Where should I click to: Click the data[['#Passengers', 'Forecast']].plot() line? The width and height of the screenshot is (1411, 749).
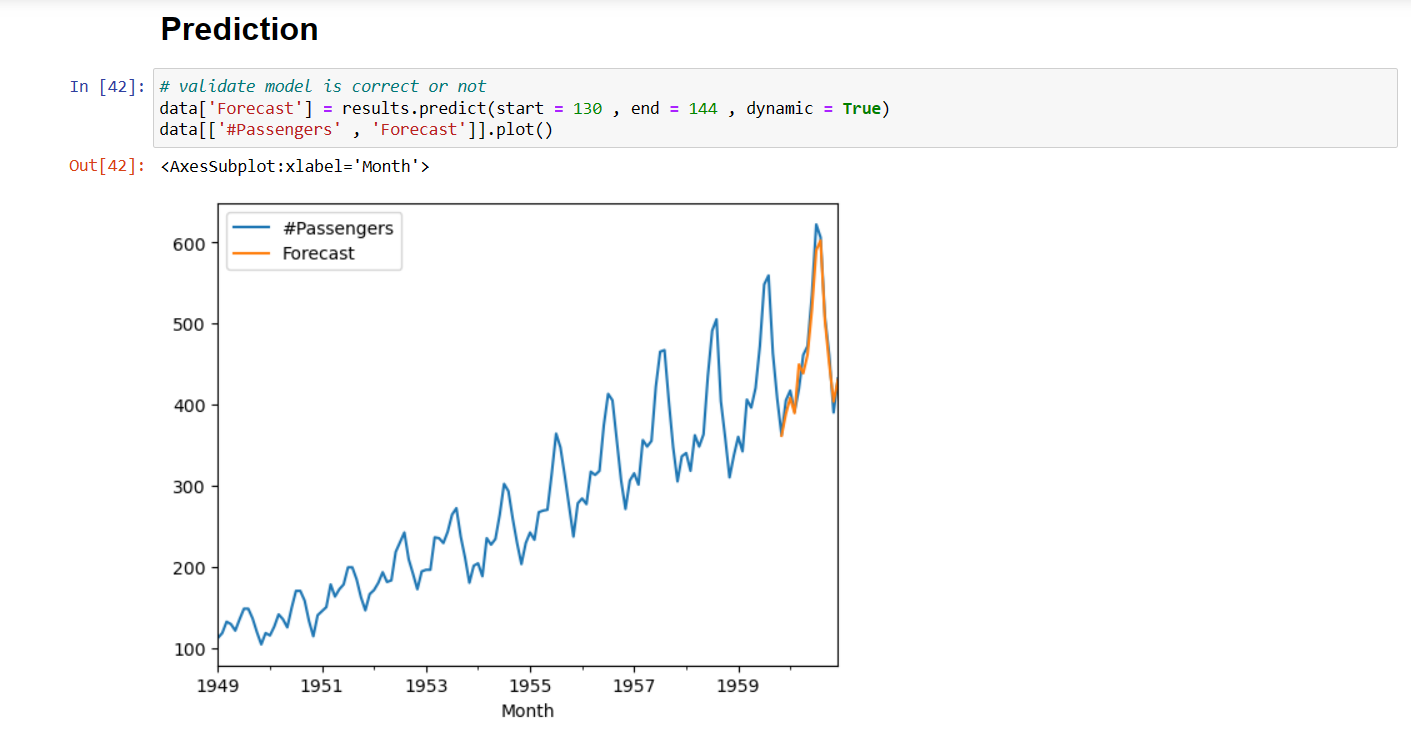coord(356,130)
